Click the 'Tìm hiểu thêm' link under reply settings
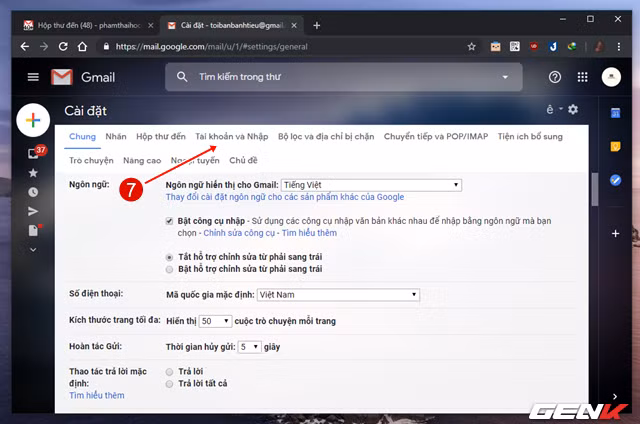 pyautogui.click(x=97, y=395)
